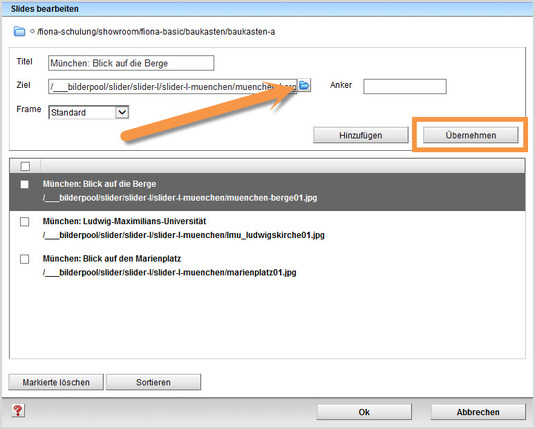Click the Übernehmen button
Image resolution: width=535 pixels, height=429 pixels.
(x=471, y=135)
